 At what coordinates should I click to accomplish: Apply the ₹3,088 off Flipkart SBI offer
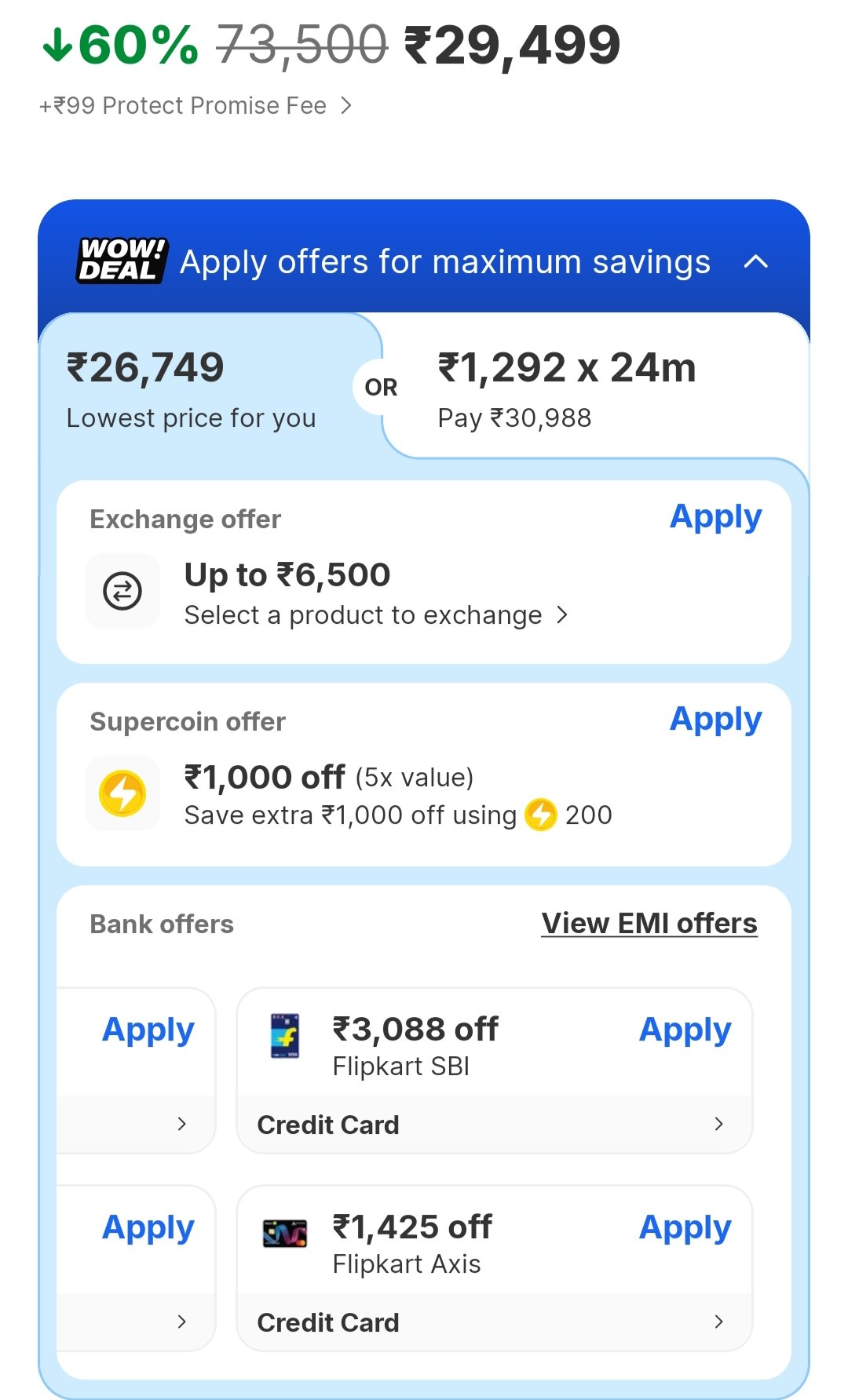pyautogui.click(x=685, y=1030)
